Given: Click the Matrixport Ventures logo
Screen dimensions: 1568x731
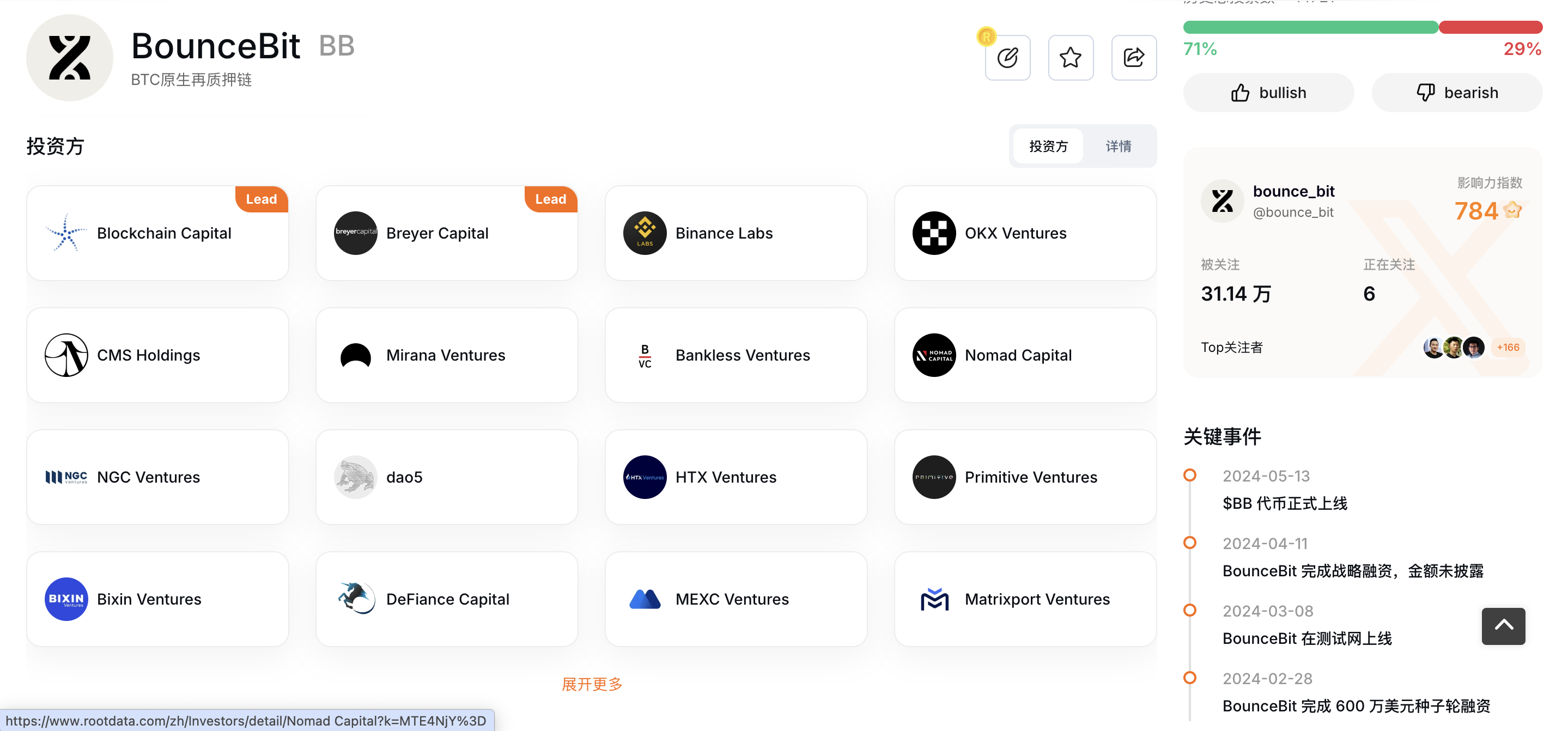Looking at the screenshot, I should coord(934,599).
